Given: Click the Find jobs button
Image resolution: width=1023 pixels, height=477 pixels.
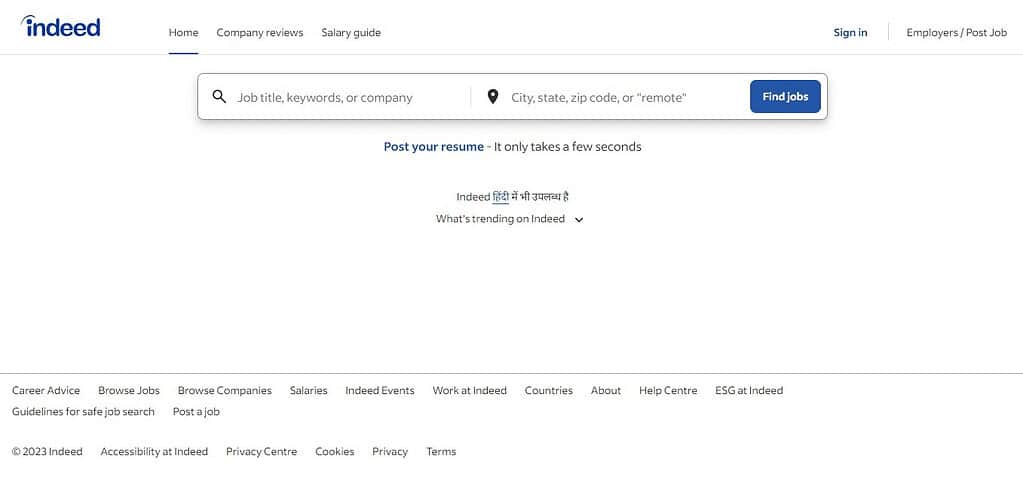Looking at the screenshot, I should [785, 97].
